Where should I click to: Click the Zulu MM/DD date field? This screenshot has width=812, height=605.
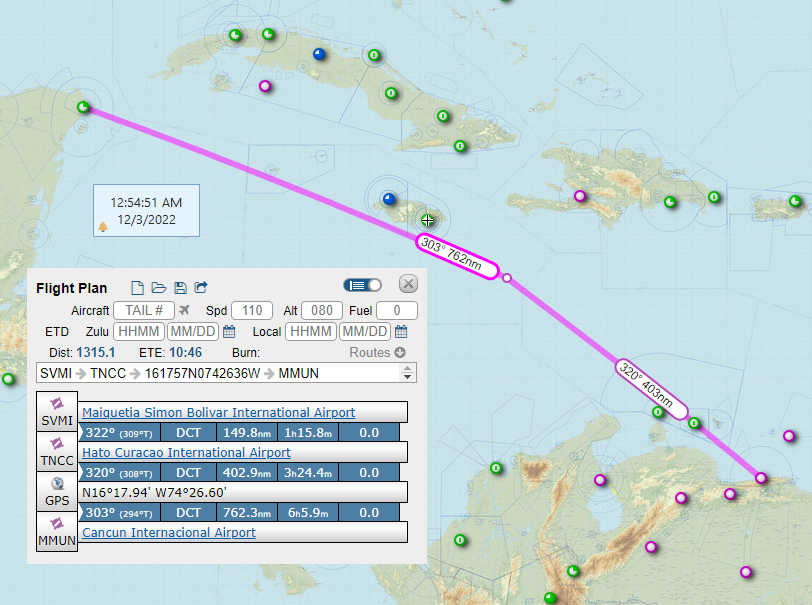[193, 332]
